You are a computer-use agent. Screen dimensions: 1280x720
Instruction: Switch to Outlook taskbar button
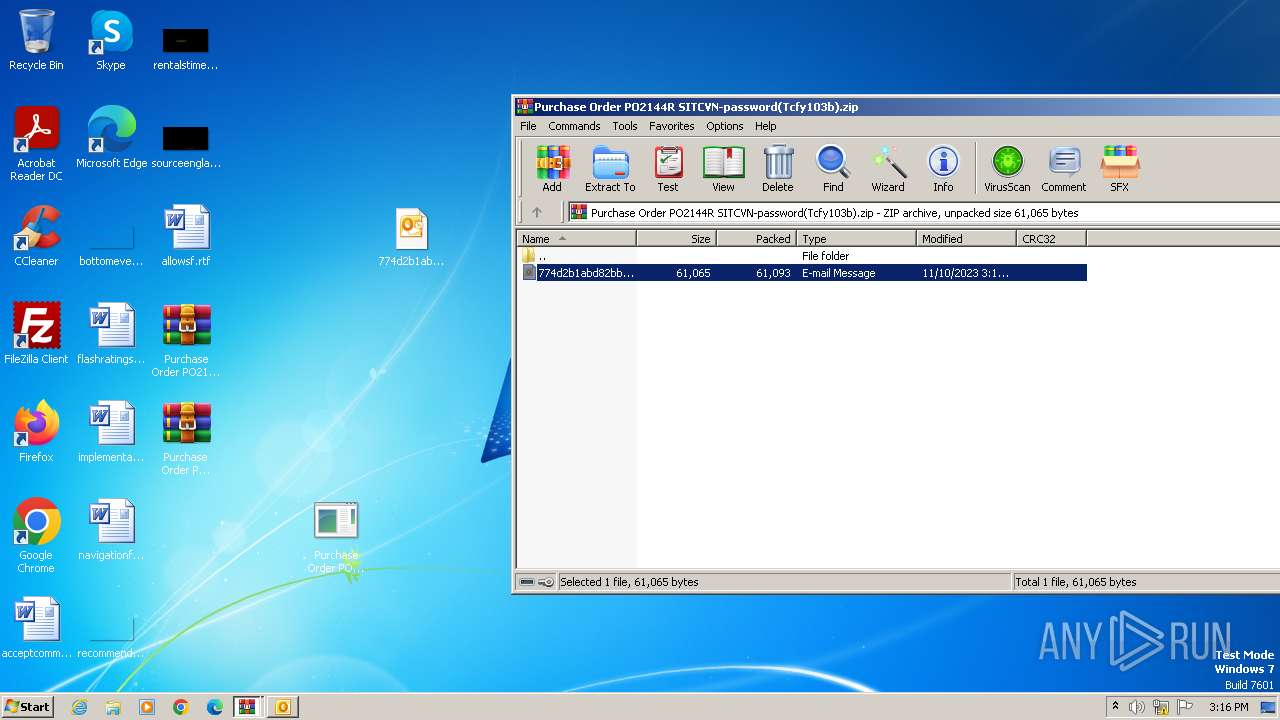pyautogui.click(x=283, y=707)
